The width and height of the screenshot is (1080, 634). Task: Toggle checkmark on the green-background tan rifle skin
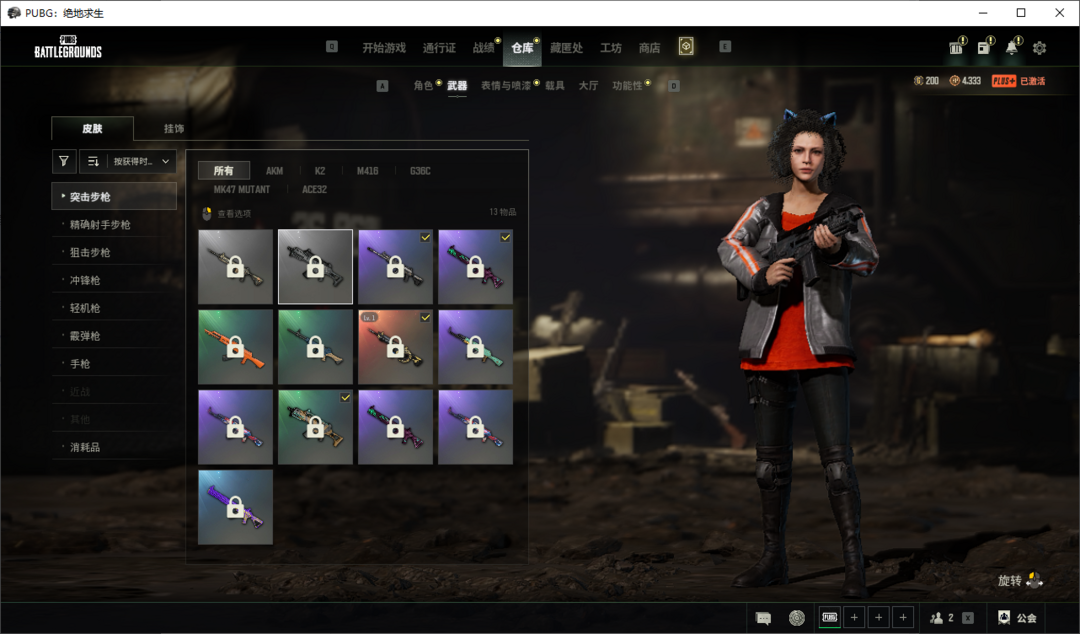coord(346,398)
